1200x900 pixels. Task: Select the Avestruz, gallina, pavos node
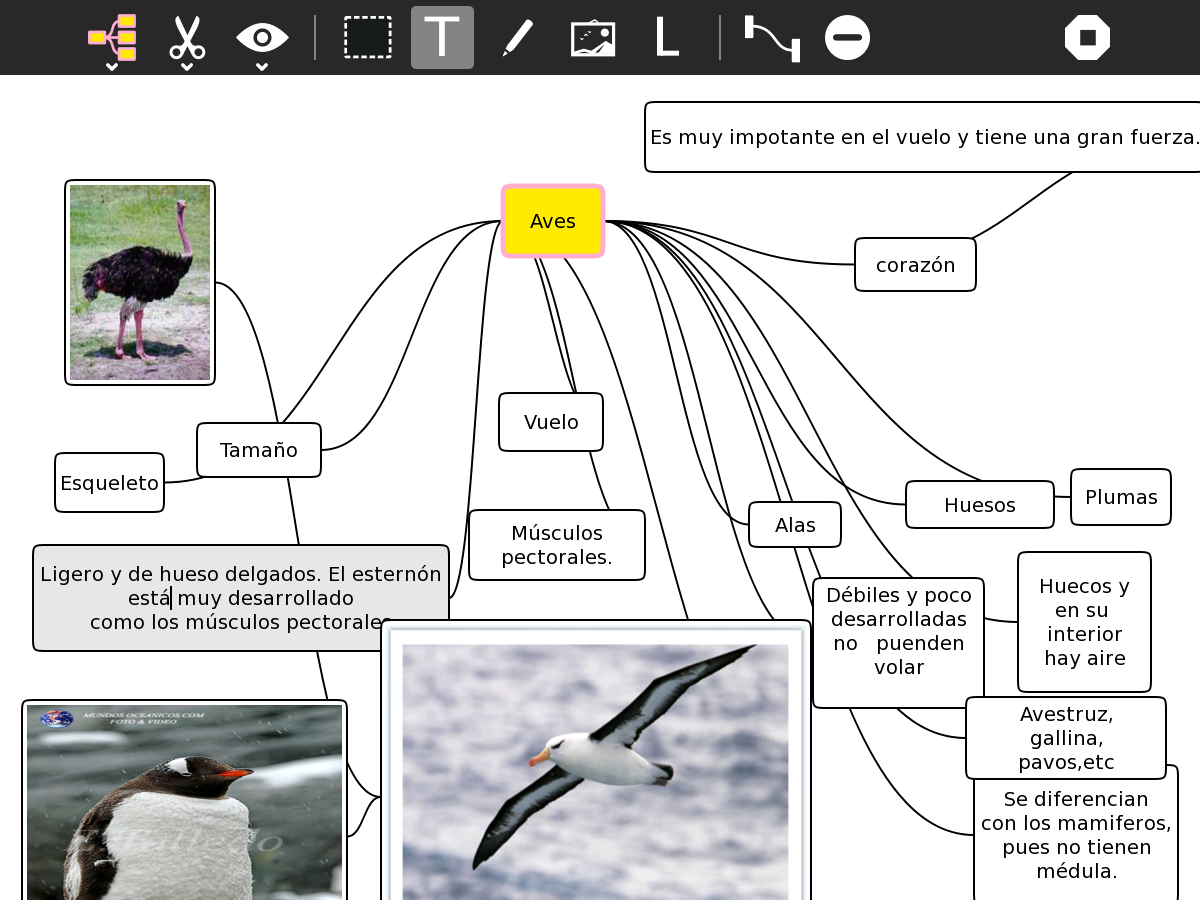point(1066,738)
